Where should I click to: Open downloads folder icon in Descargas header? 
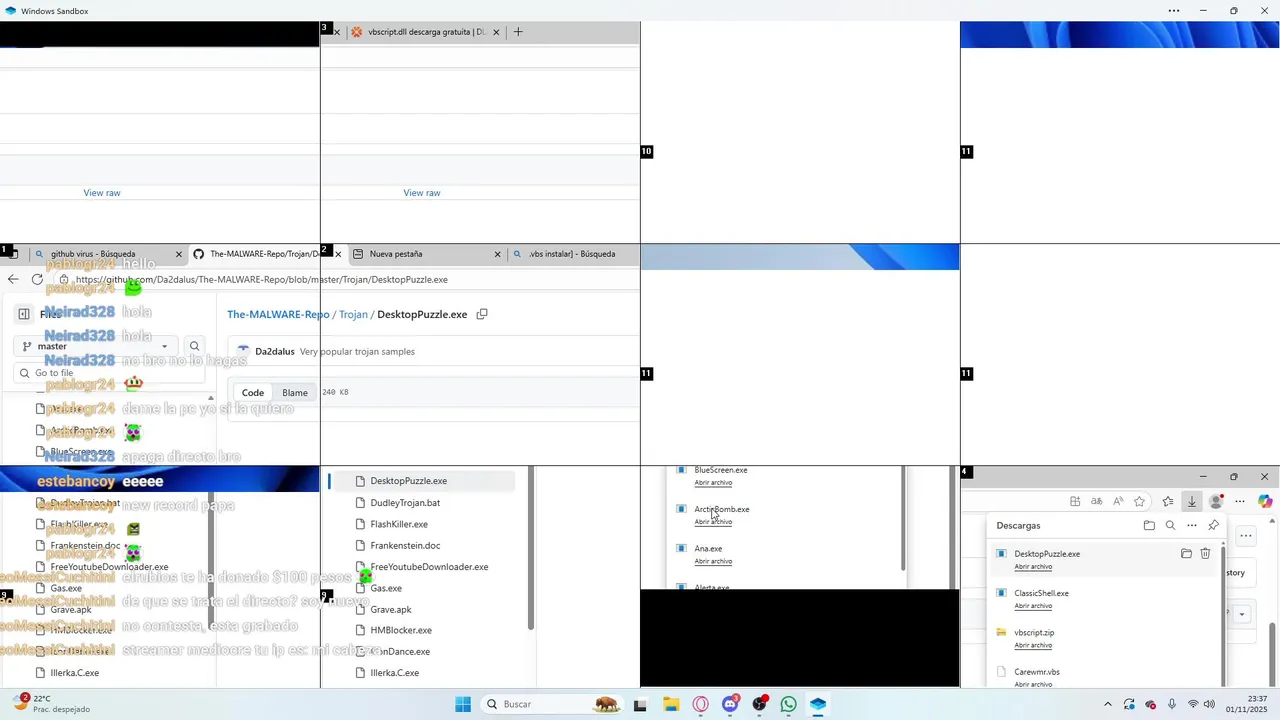click(1149, 525)
